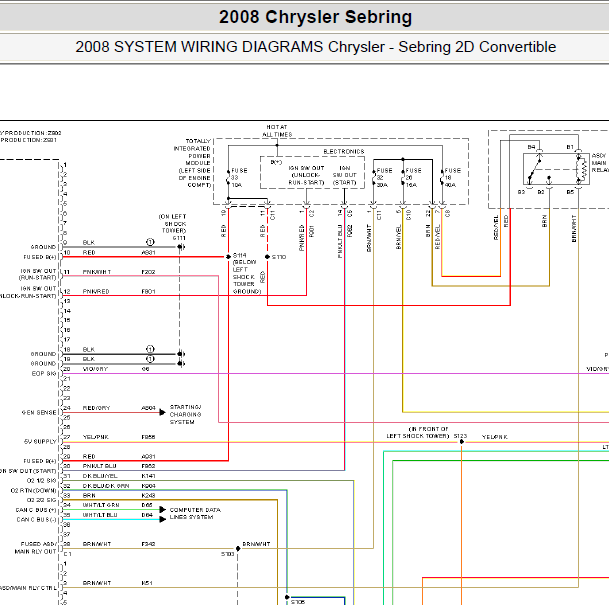The height and width of the screenshot is (605, 609).
Task: Click the S110 splice dot
Action: (267, 257)
